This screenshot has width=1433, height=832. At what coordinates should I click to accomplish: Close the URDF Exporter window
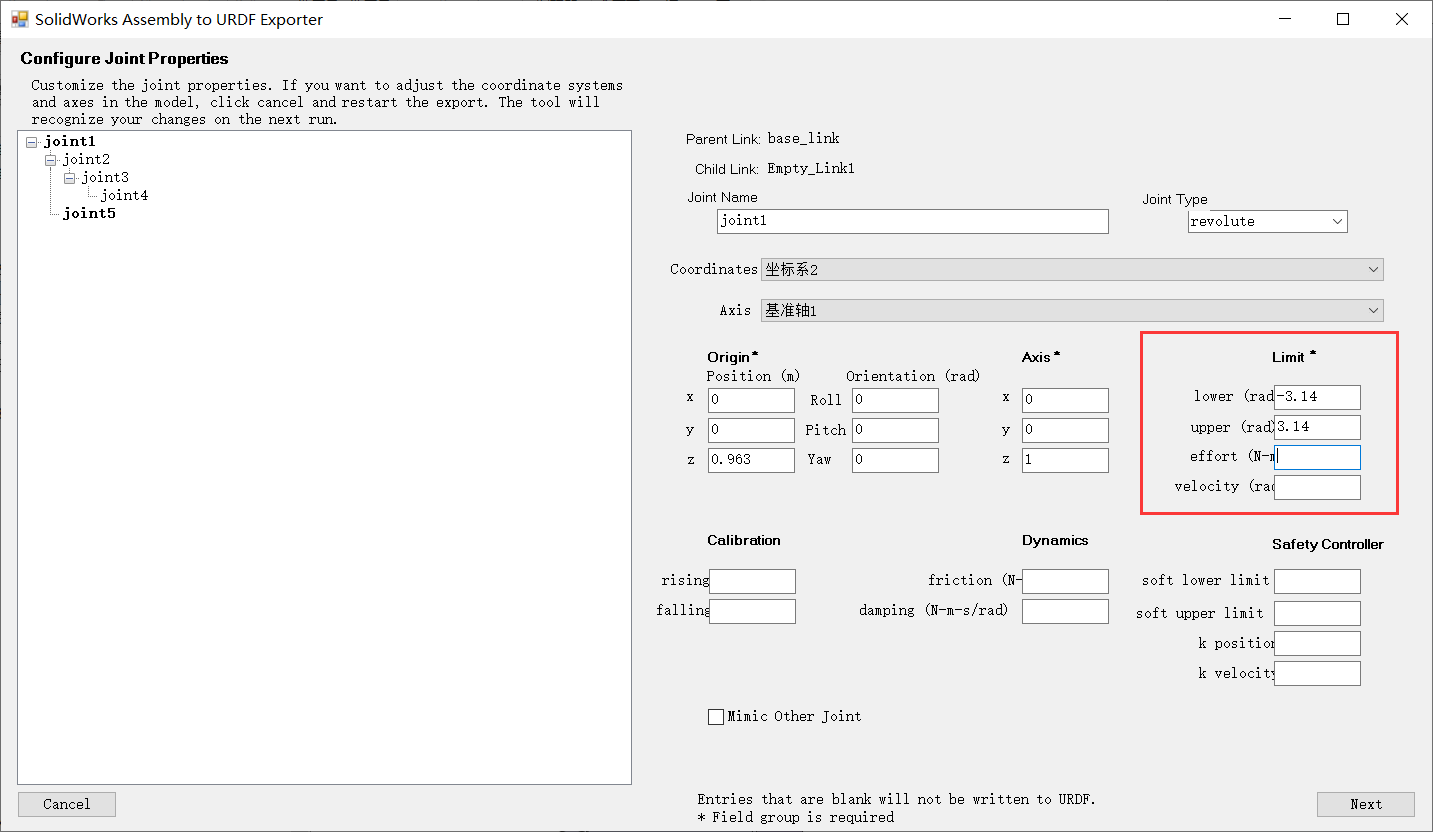1400,19
